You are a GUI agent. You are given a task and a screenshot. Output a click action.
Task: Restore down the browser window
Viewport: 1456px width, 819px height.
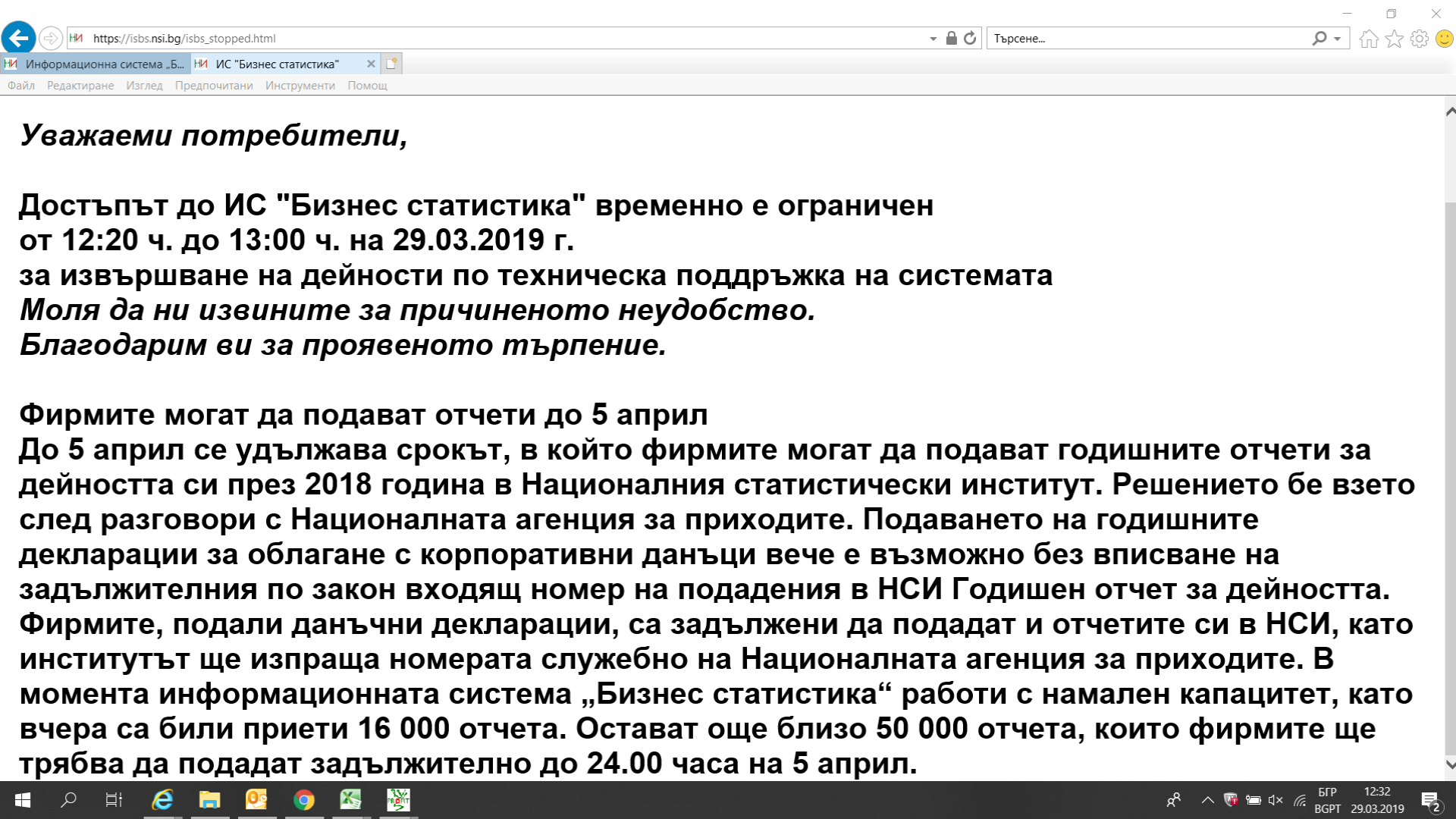click(x=1391, y=13)
